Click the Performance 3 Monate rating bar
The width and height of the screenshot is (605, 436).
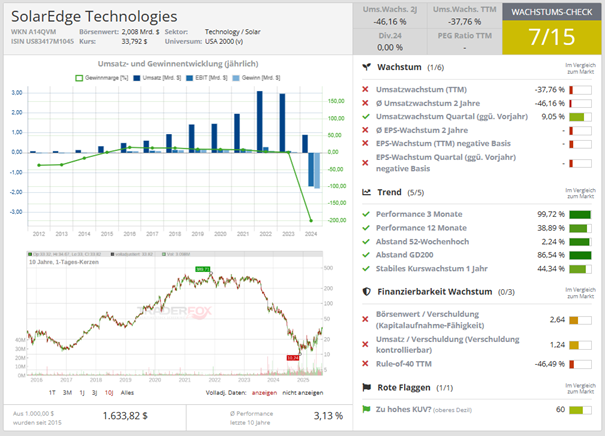580,215
